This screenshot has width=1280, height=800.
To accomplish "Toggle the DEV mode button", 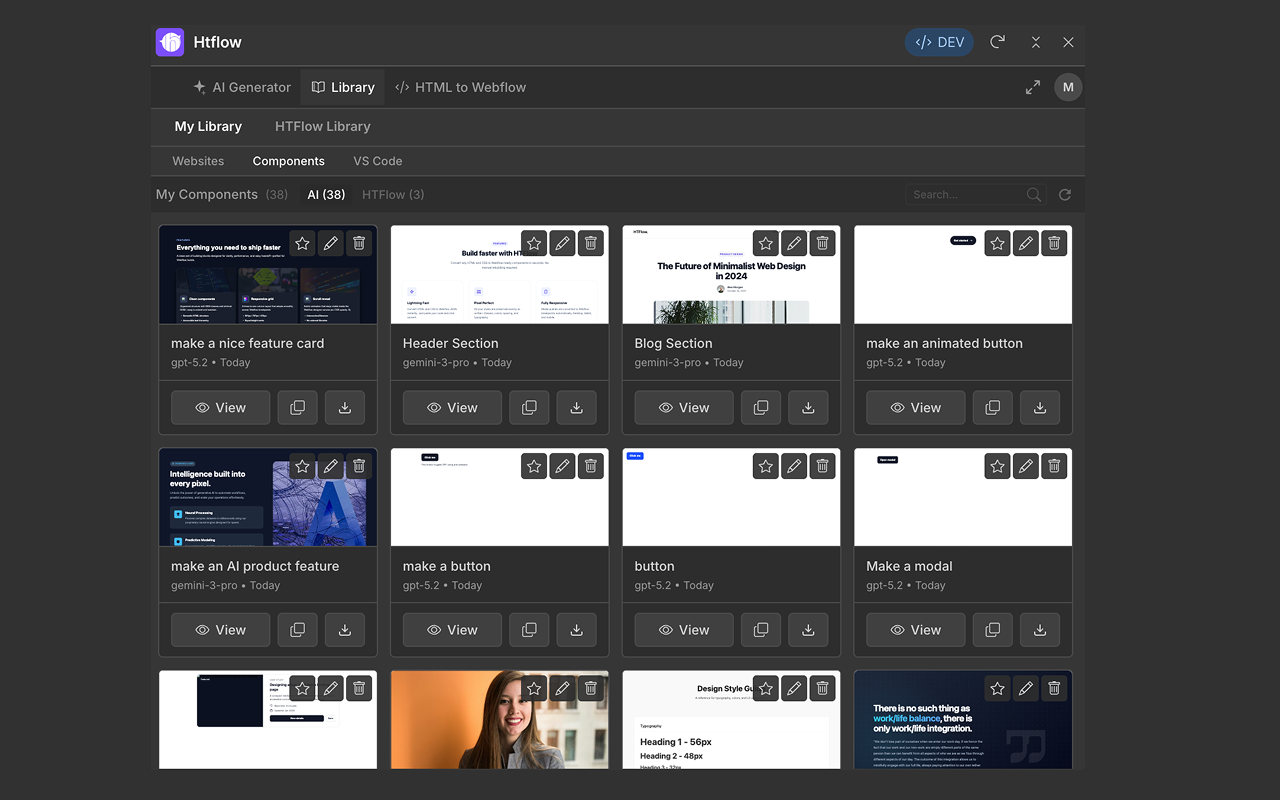I will 939,42.
